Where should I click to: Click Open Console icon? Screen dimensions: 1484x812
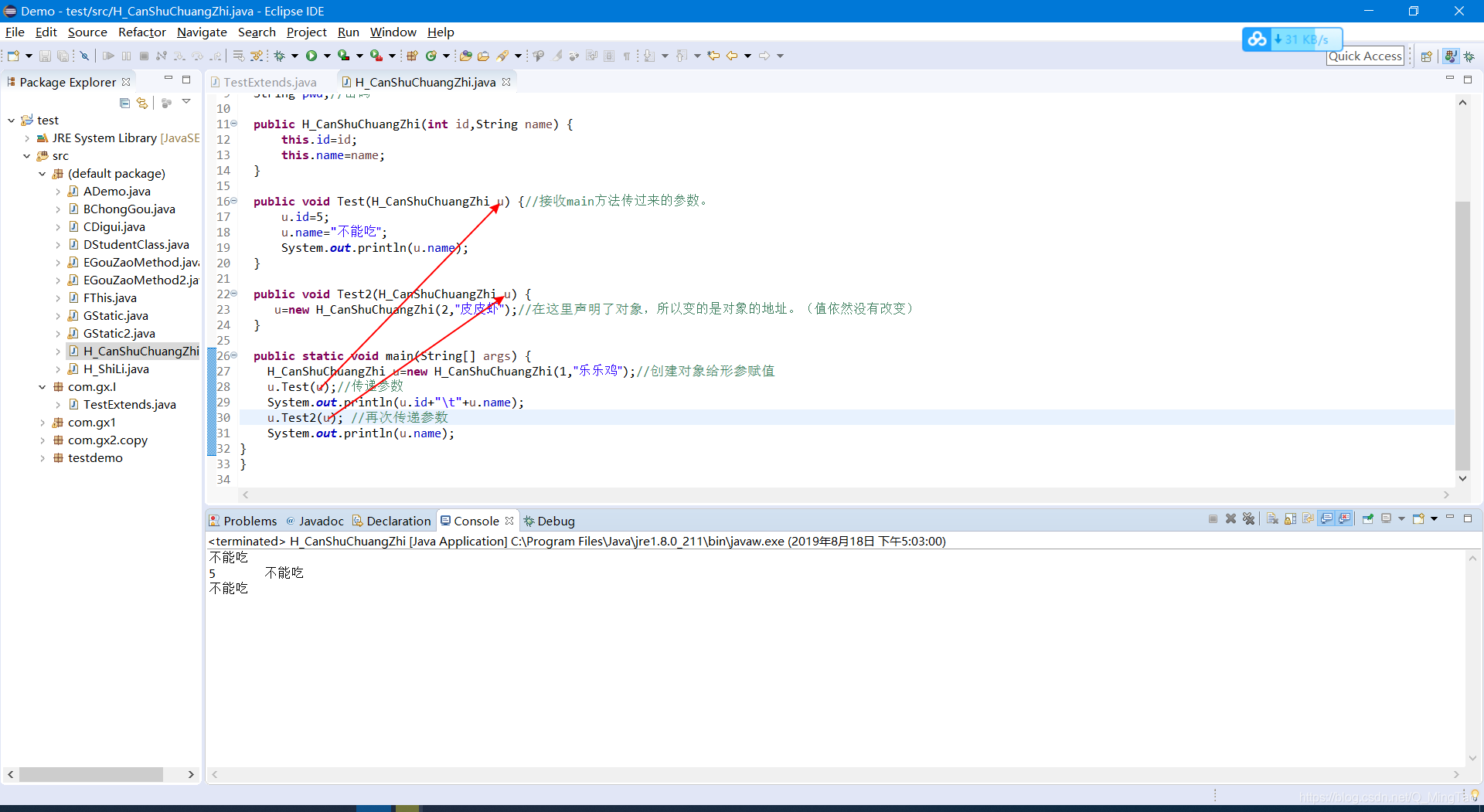click(1418, 519)
